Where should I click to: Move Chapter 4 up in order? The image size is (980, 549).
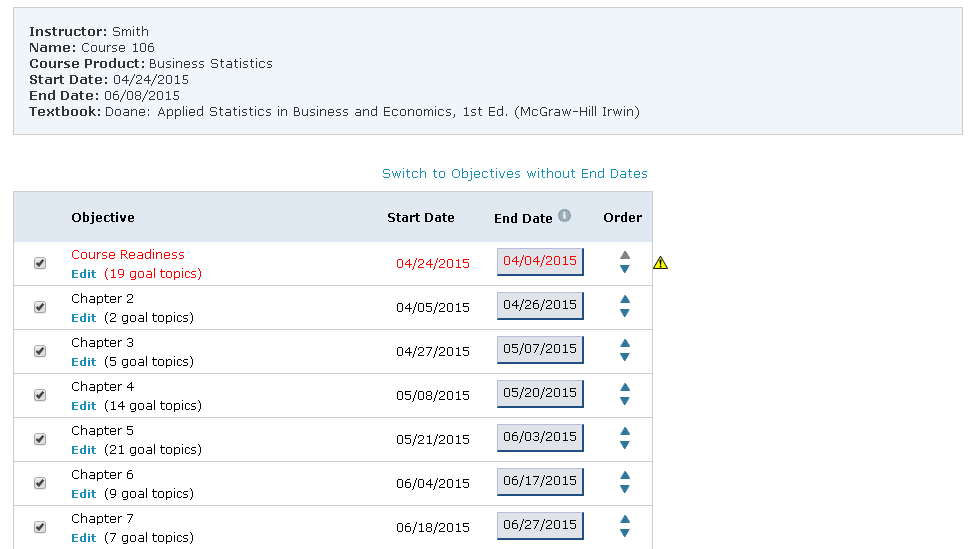625,387
